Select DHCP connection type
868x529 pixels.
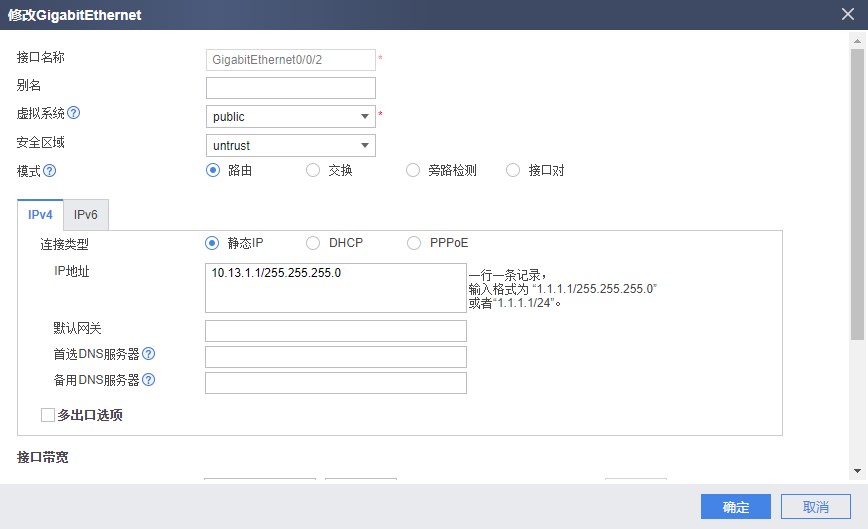coord(313,243)
